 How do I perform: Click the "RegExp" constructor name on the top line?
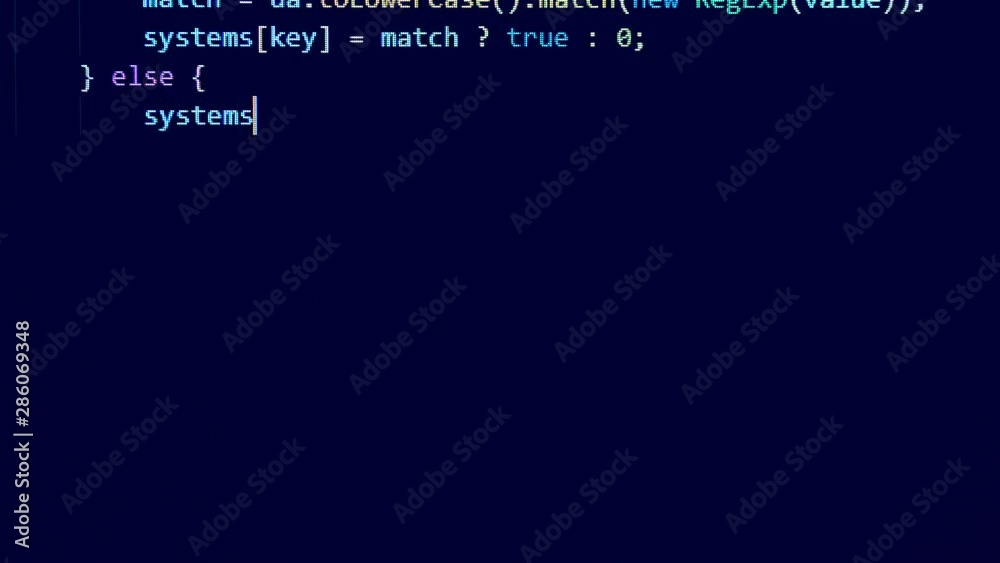tap(741, 5)
